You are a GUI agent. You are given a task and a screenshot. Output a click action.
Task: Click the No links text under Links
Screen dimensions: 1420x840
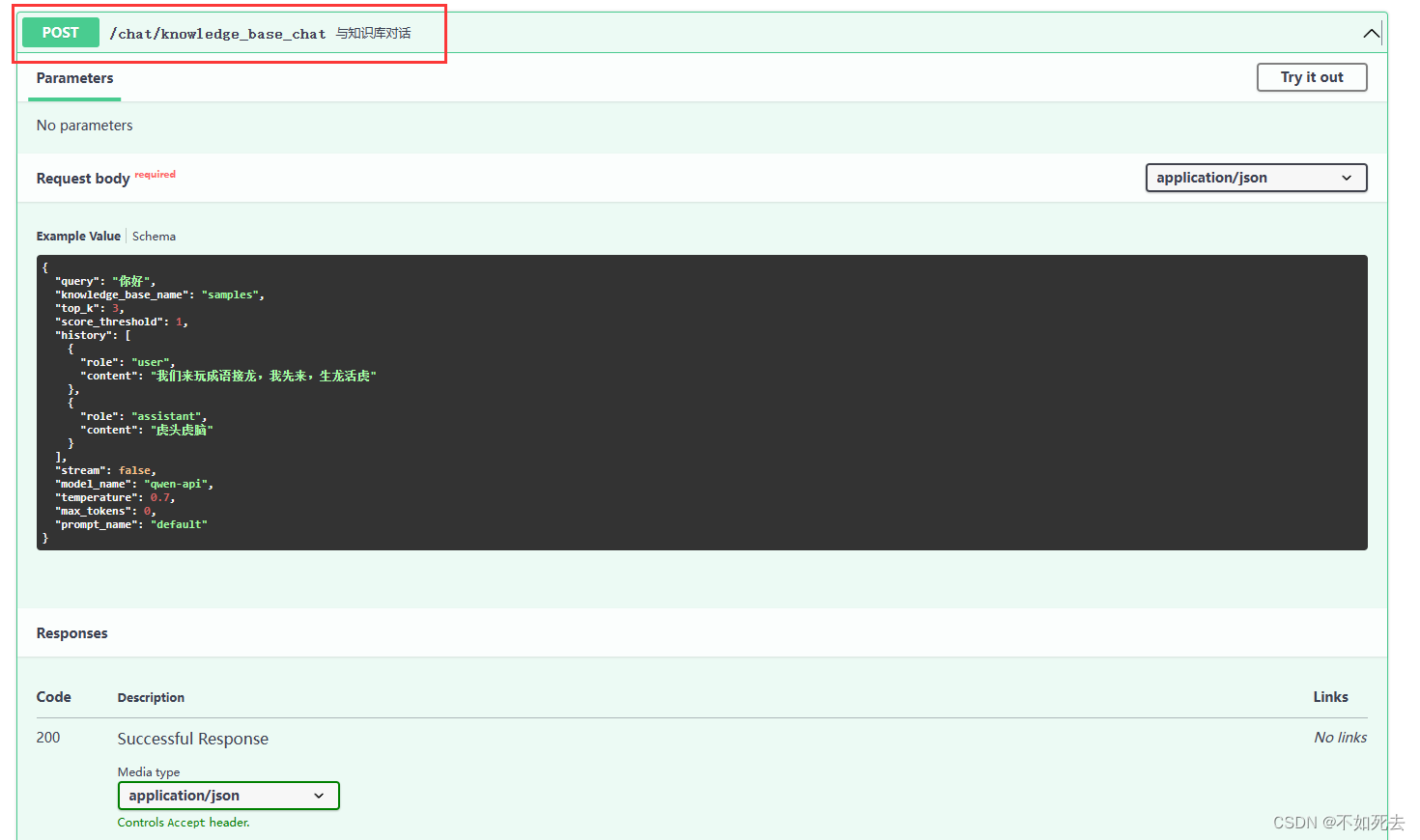pyautogui.click(x=1339, y=737)
